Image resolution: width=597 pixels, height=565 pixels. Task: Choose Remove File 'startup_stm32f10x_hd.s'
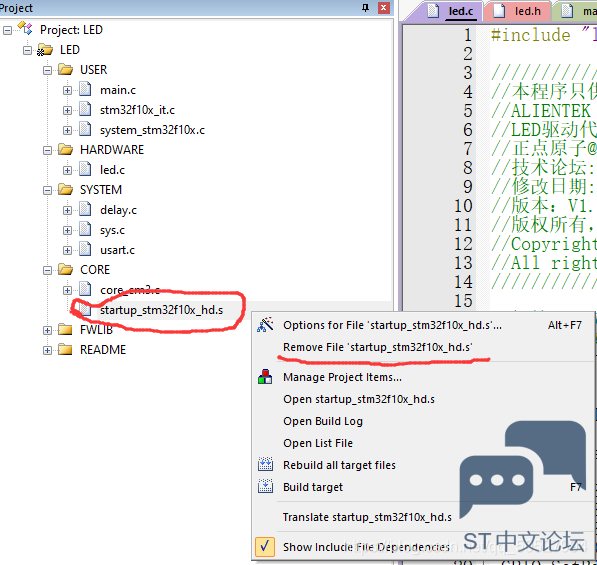tap(423, 347)
